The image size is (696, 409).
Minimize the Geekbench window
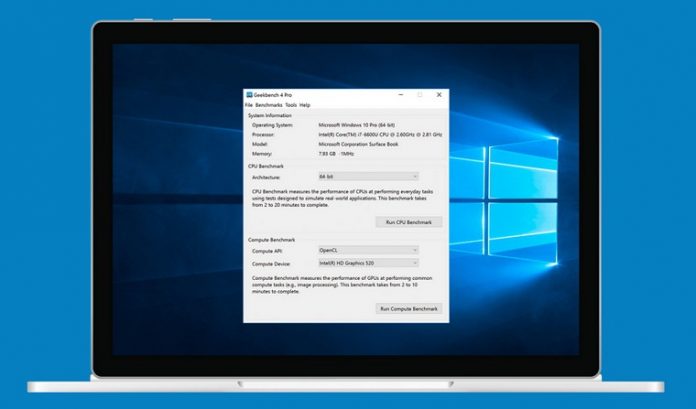click(x=401, y=95)
